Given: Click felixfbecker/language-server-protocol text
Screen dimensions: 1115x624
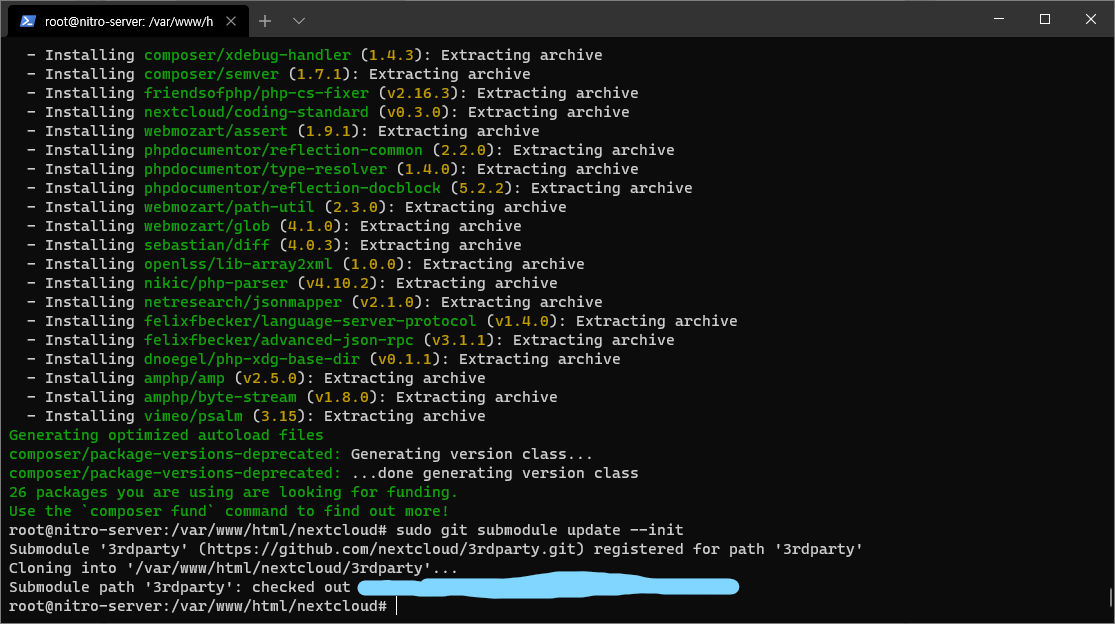Looking at the screenshot, I should [310, 321].
